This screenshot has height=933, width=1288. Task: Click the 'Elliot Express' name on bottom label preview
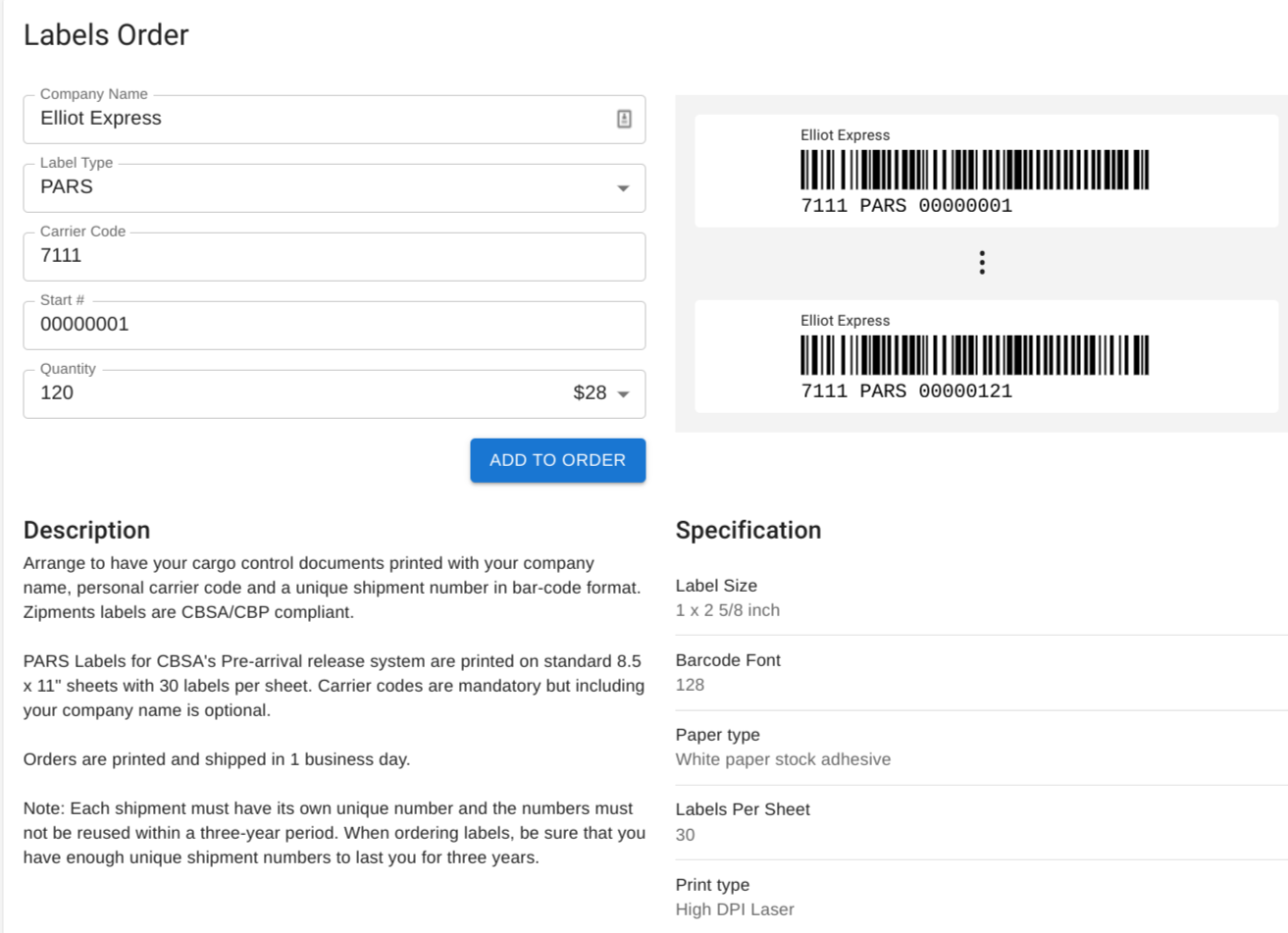pos(845,321)
